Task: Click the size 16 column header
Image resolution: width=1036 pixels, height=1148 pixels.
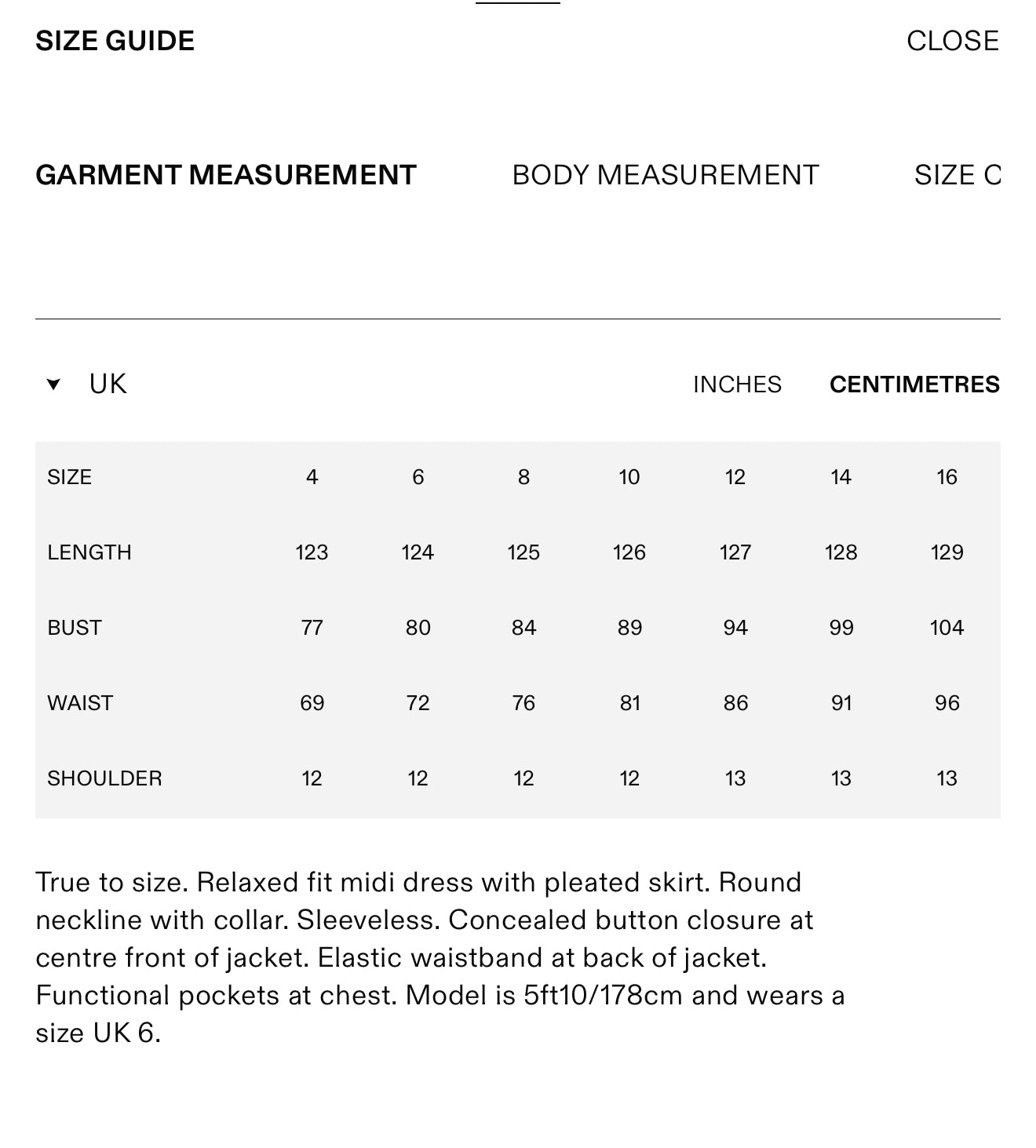Action: click(947, 477)
